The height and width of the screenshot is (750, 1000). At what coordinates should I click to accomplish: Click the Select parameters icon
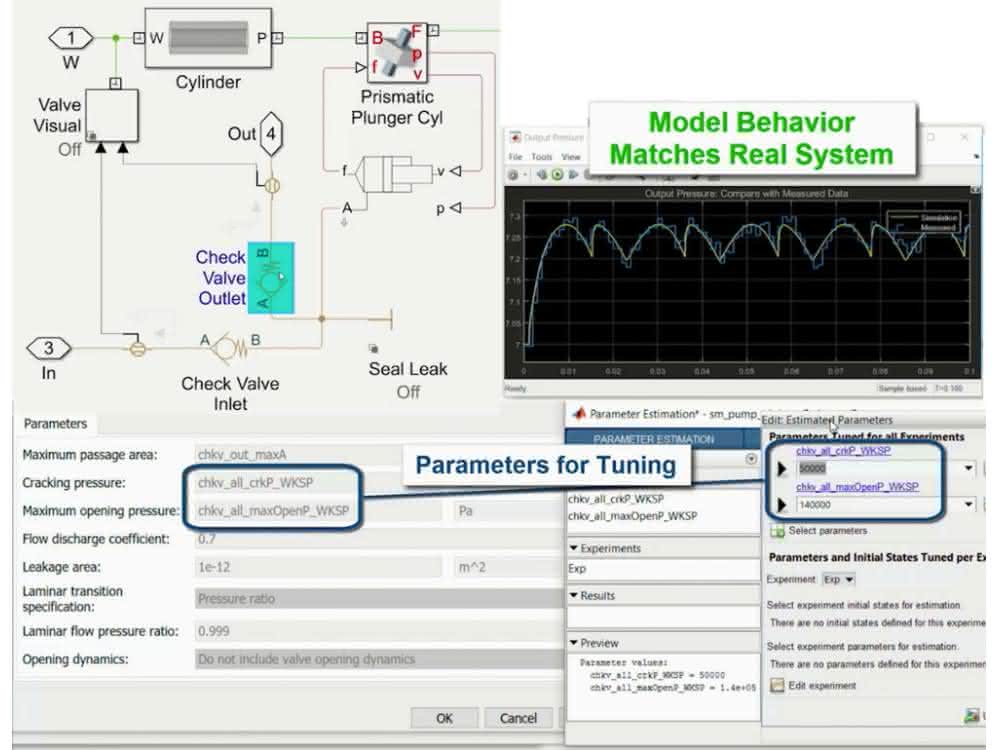pyautogui.click(x=777, y=531)
